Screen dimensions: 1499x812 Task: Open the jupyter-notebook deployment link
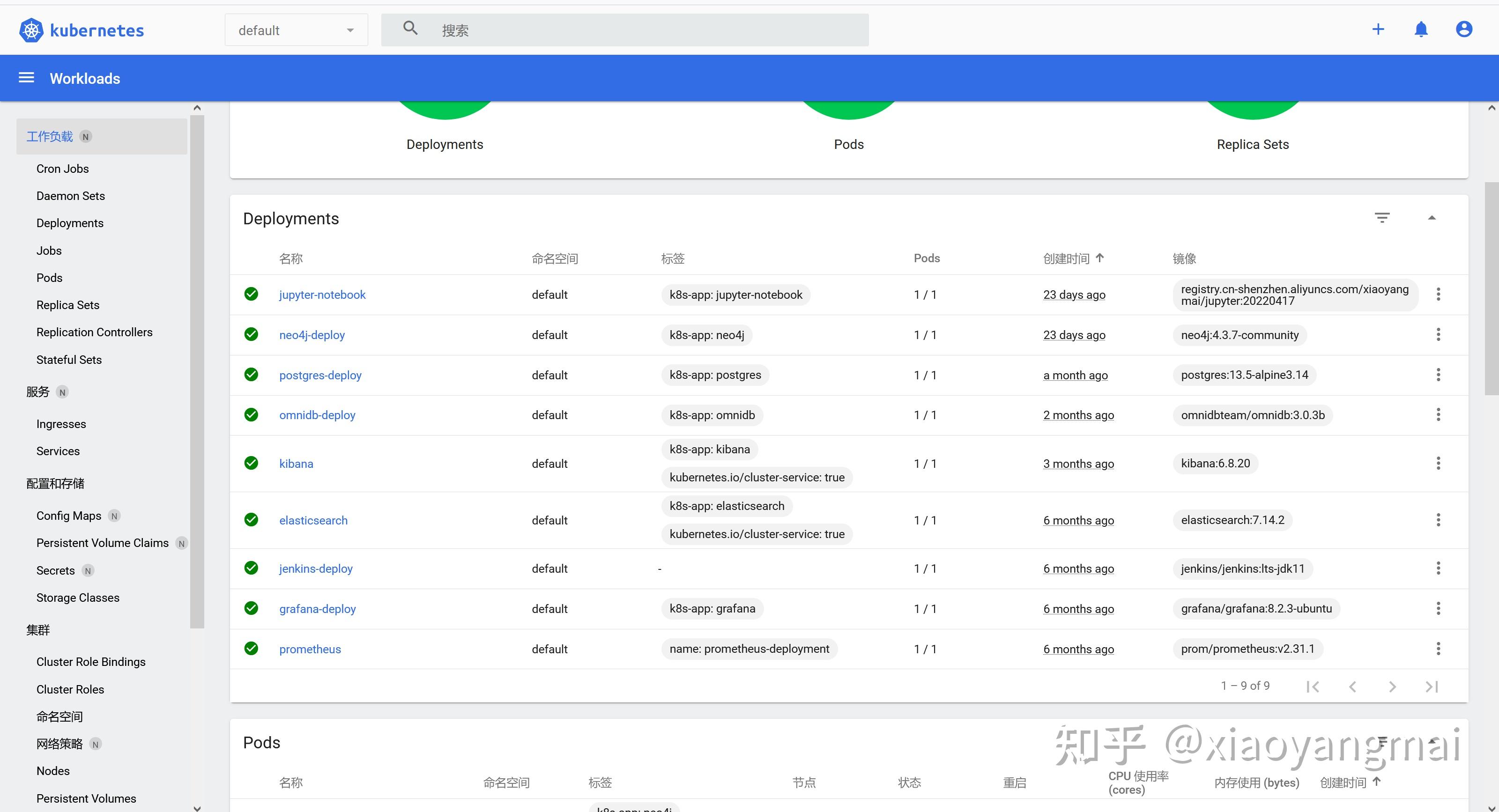pos(322,295)
